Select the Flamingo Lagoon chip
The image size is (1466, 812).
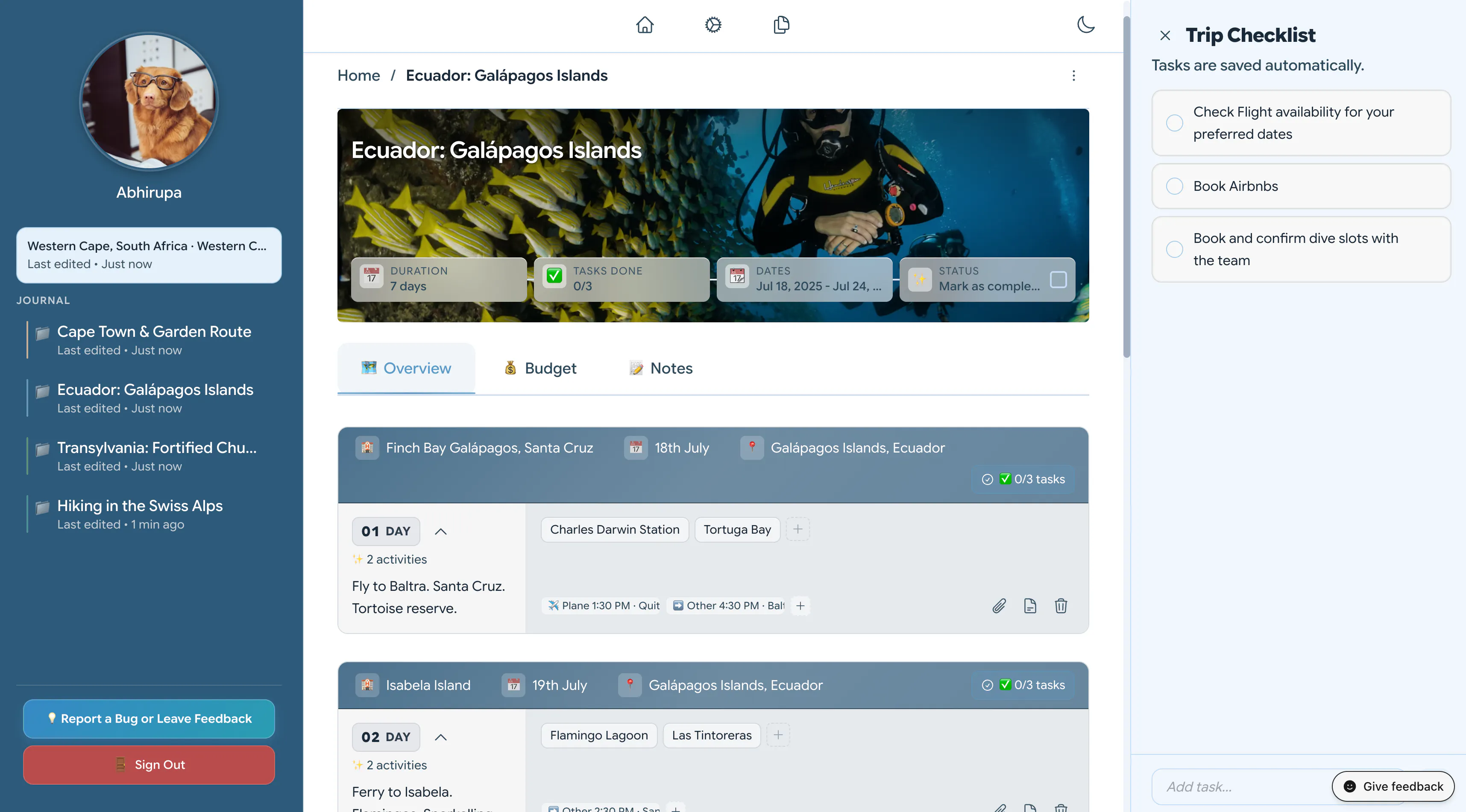(x=599, y=735)
